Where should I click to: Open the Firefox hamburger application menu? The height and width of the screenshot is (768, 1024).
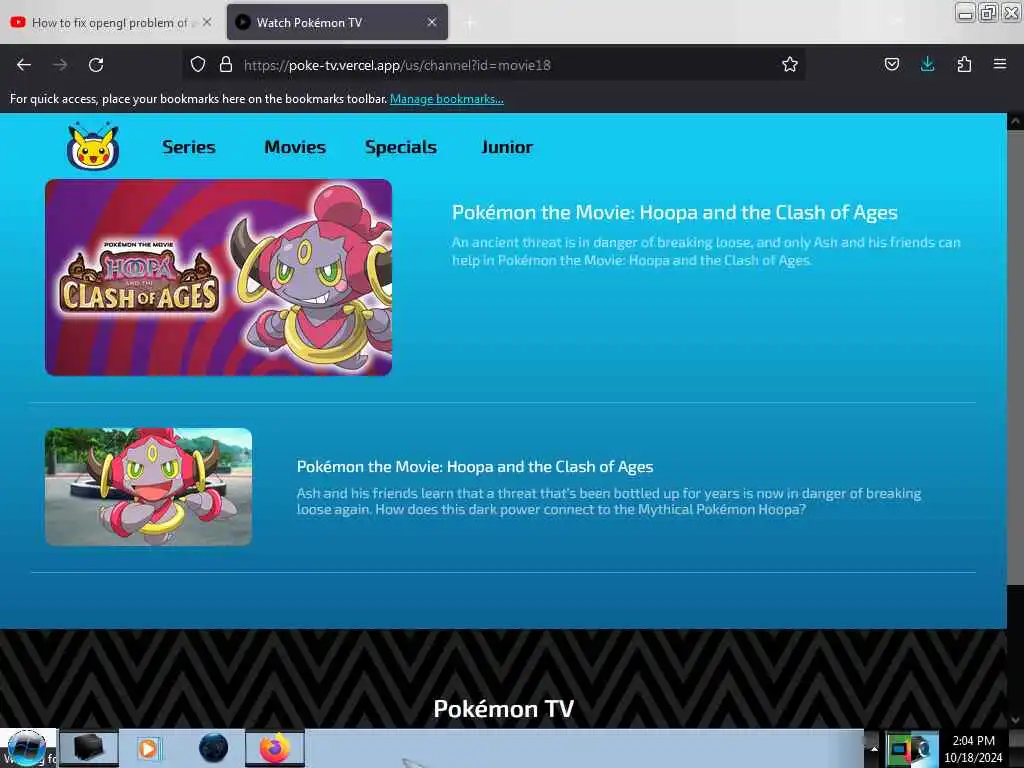tap(1000, 64)
